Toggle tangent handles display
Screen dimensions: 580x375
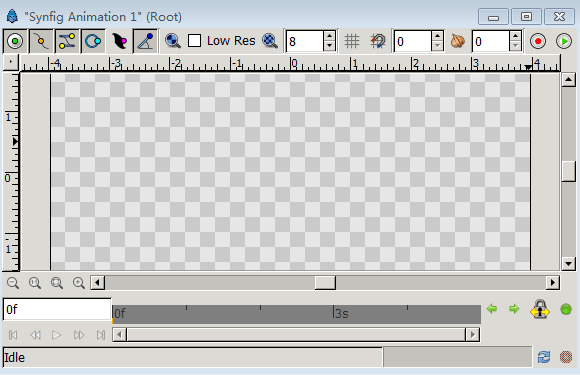point(67,41)
